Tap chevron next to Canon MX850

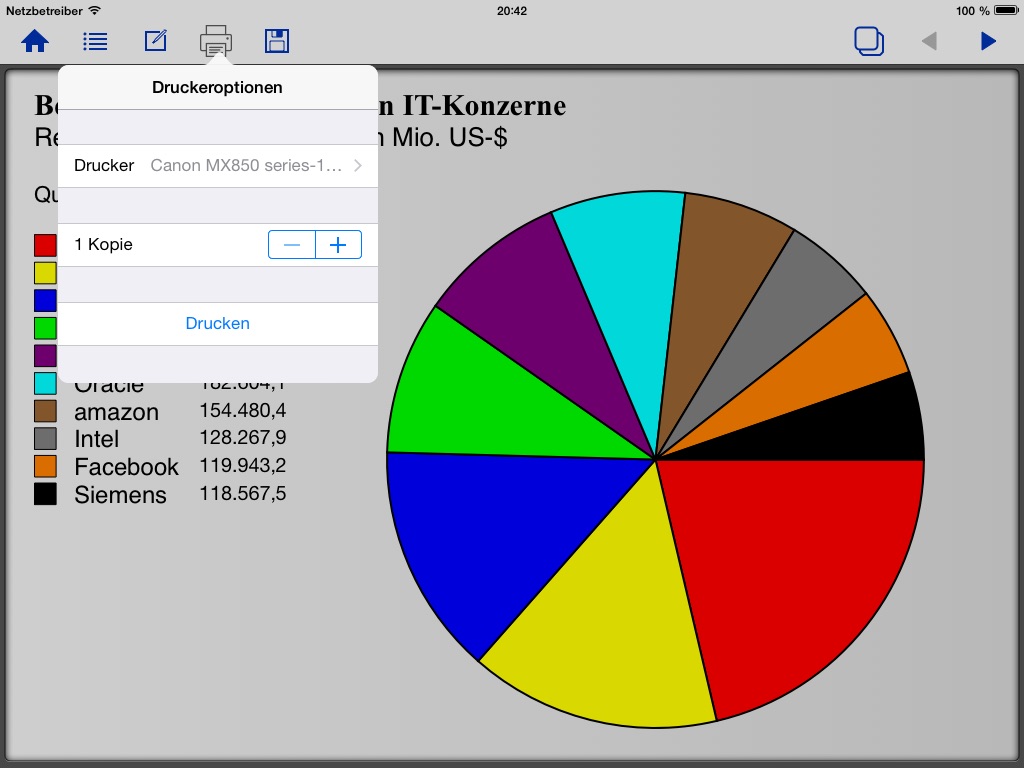(x=358, y=166)
